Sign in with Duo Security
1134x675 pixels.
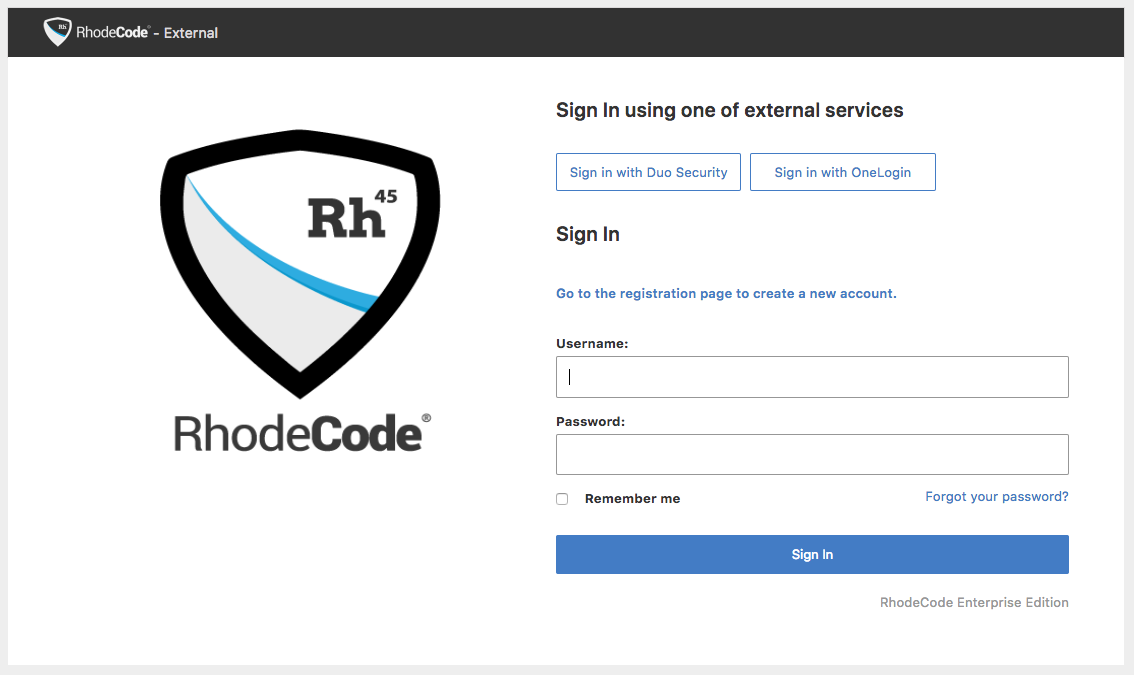coord(648,172)
